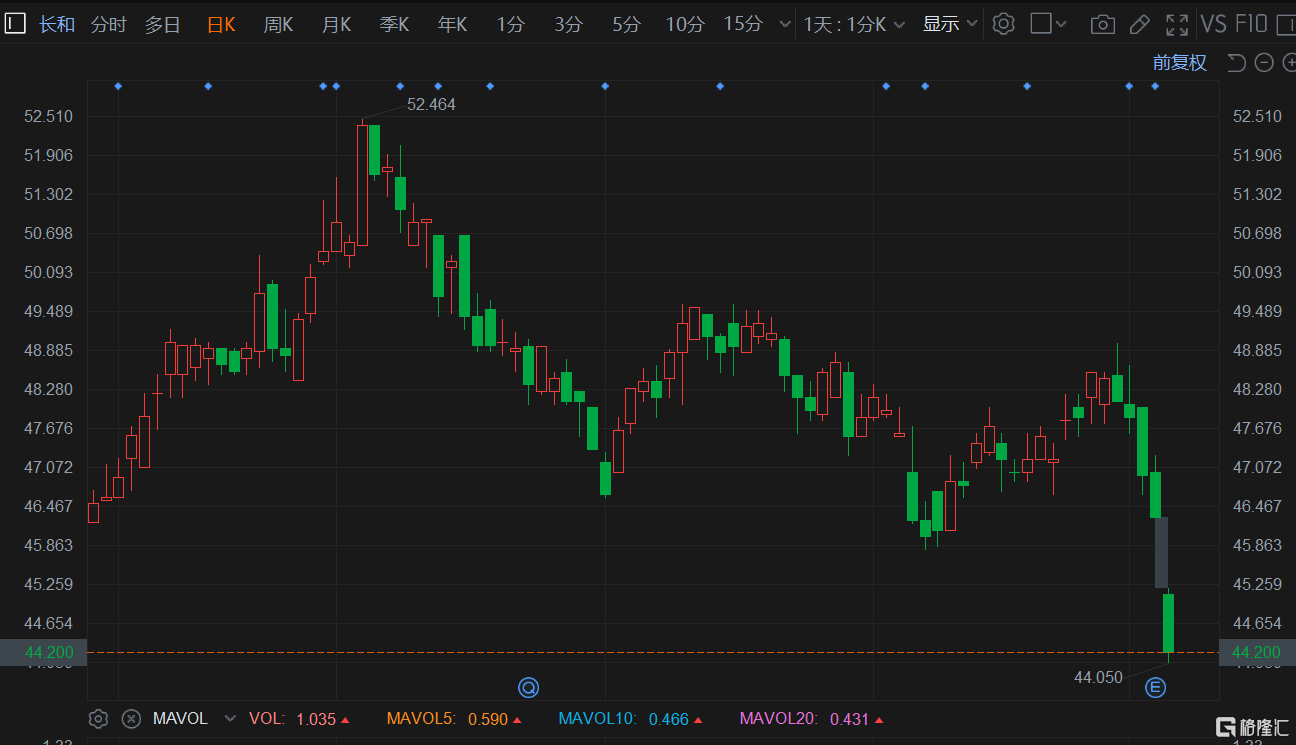
Task: Switch to the 周K weekly tab
Action: [x=278, y=24]
